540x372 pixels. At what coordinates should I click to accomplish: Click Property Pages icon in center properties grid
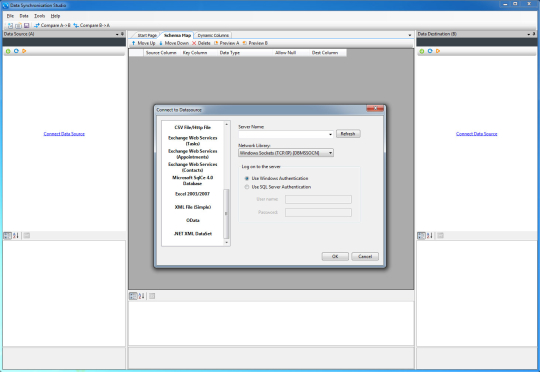click(x=152, y=296)
